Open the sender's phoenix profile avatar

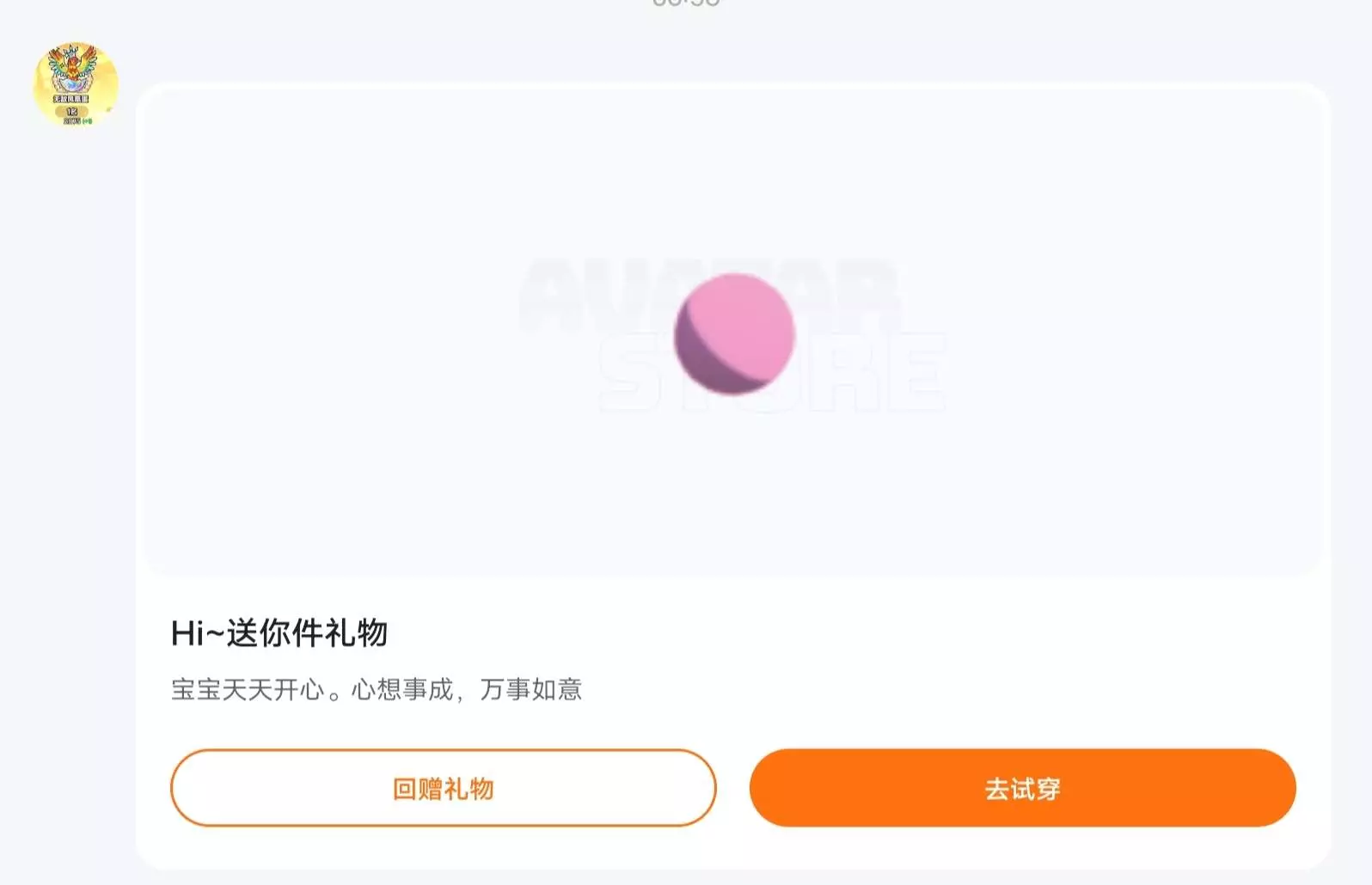pos(76,85)
